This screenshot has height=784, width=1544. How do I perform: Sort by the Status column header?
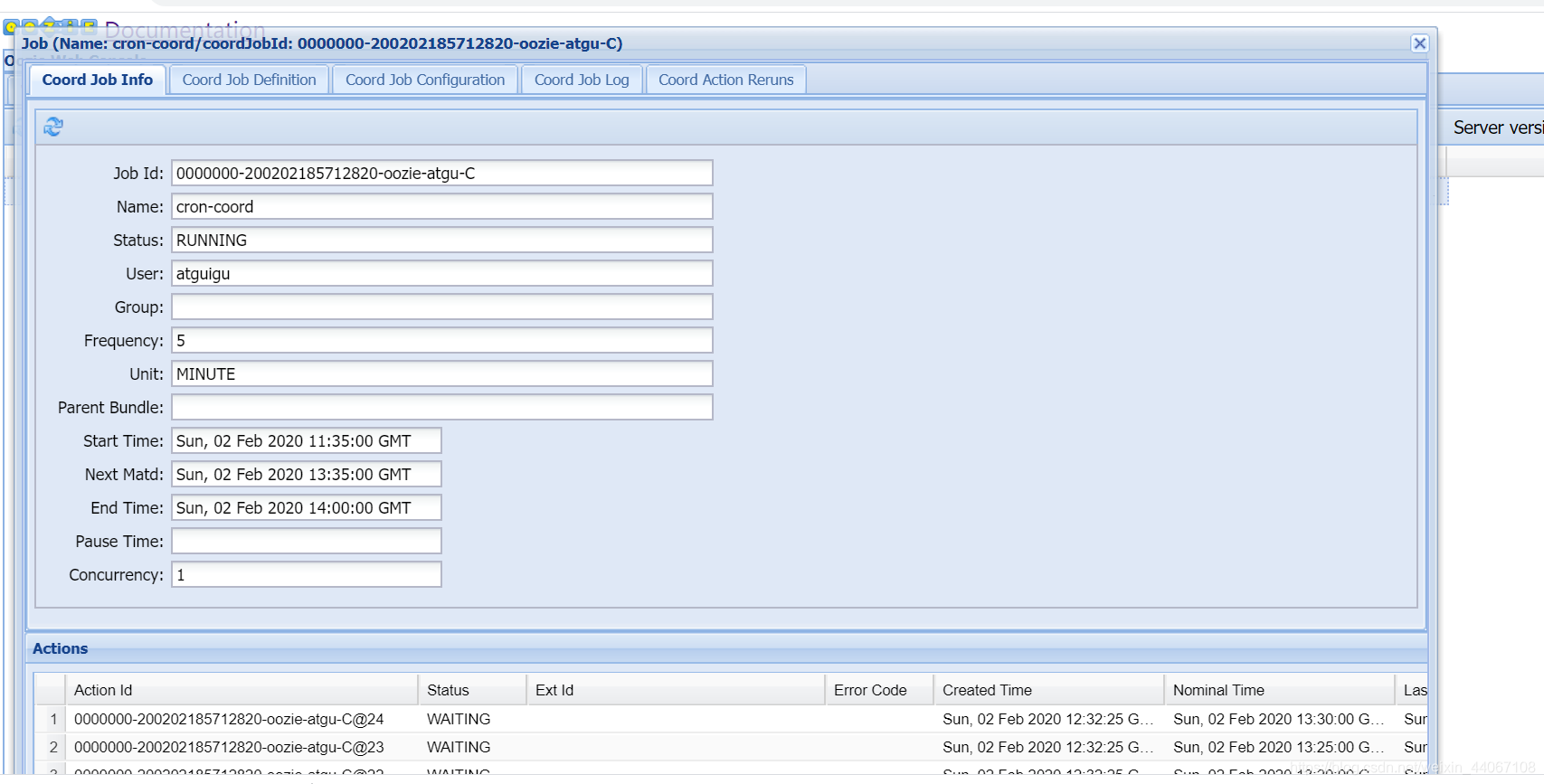click(471, 690)
